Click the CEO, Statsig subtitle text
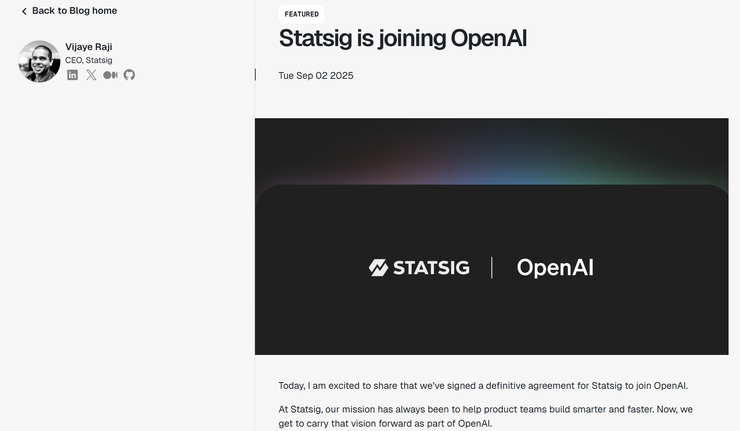This screenshot has width=740, height=431. [88, 60]
